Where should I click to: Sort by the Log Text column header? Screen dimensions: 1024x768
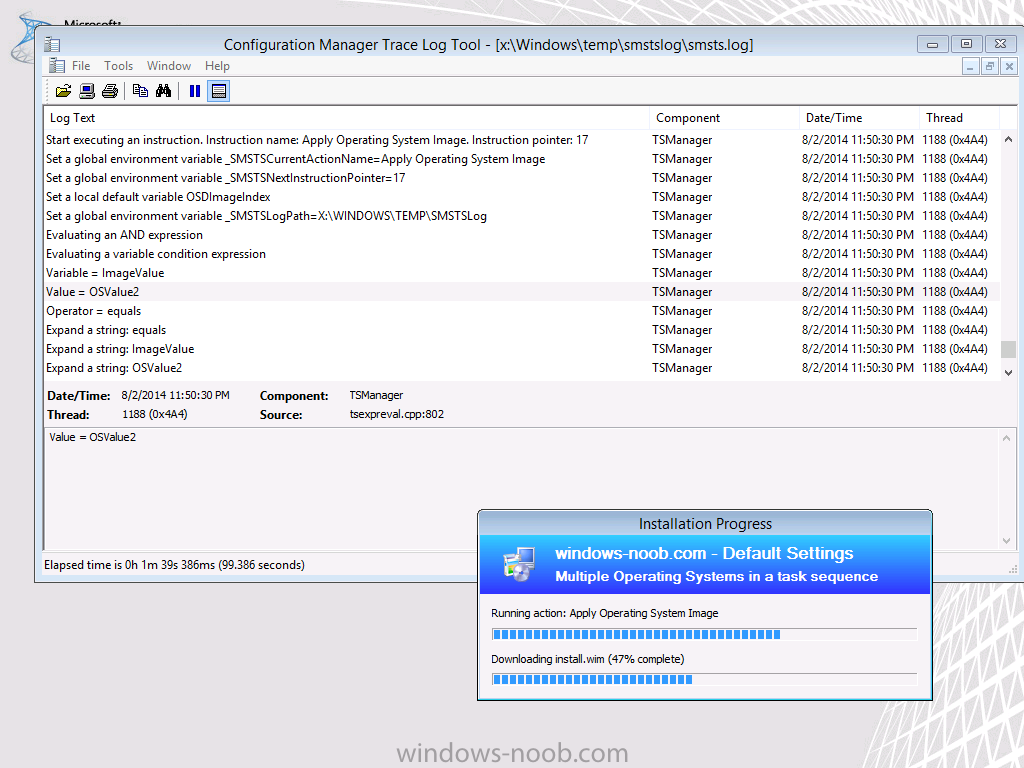coord(346,118)
